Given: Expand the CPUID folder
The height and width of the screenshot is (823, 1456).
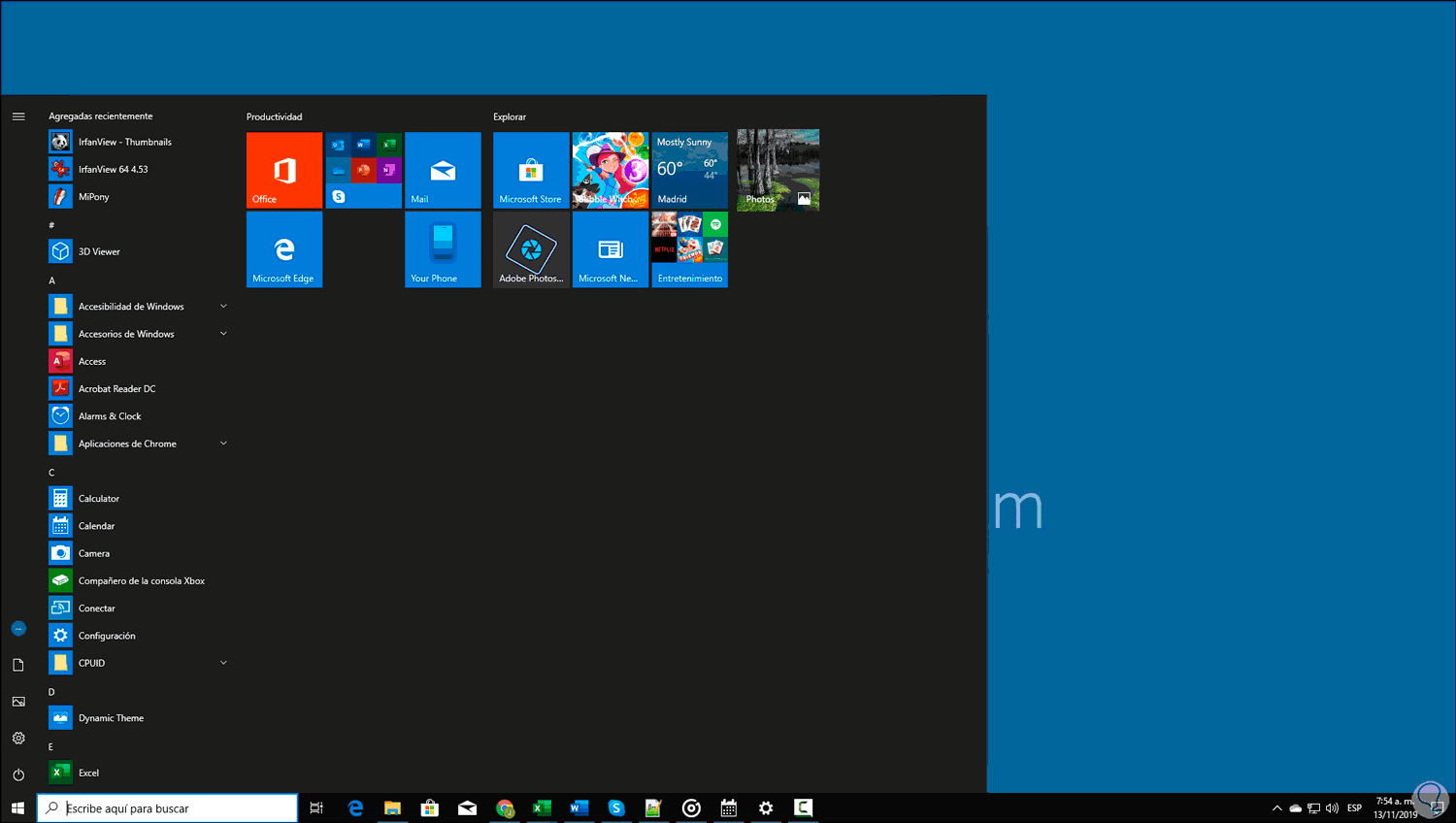Looking at the screenshot, I should (139, 663).
